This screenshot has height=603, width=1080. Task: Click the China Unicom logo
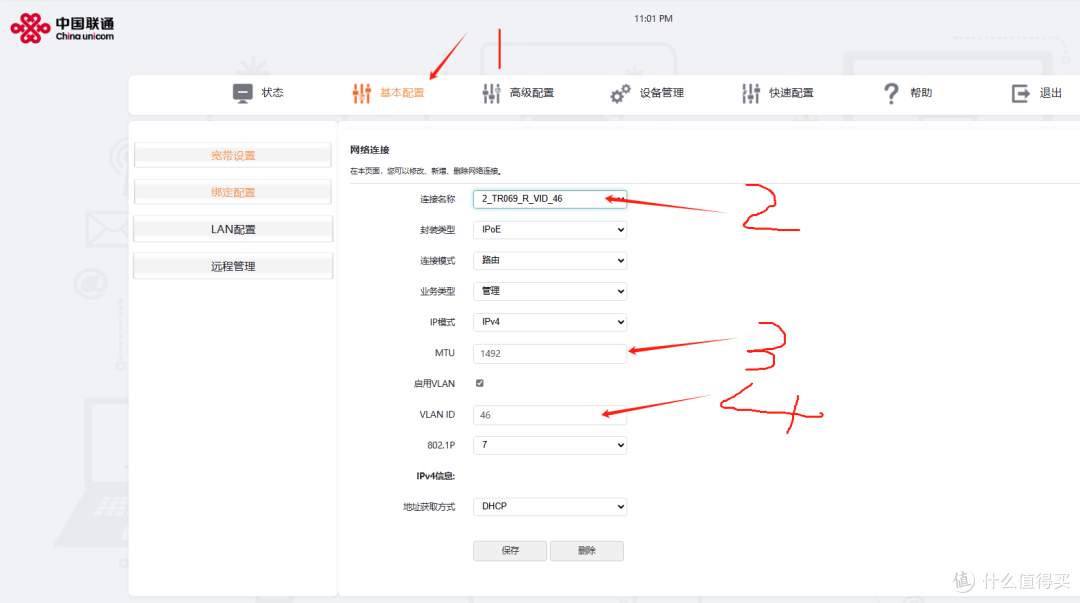tap(62, 28)
